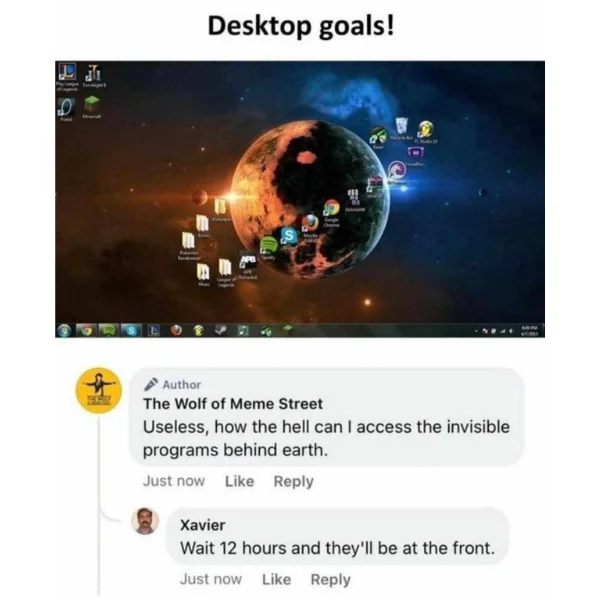This screenshot has width=600, height=600.
Task: Open The Wolf of Meme Street profile name
Action: 233,404
